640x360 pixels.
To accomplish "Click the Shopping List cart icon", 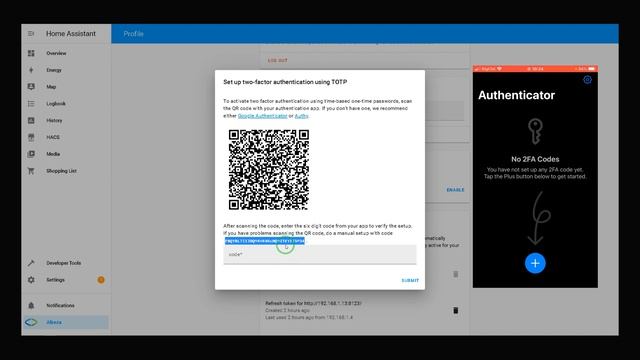I will (x=31, y=171).
